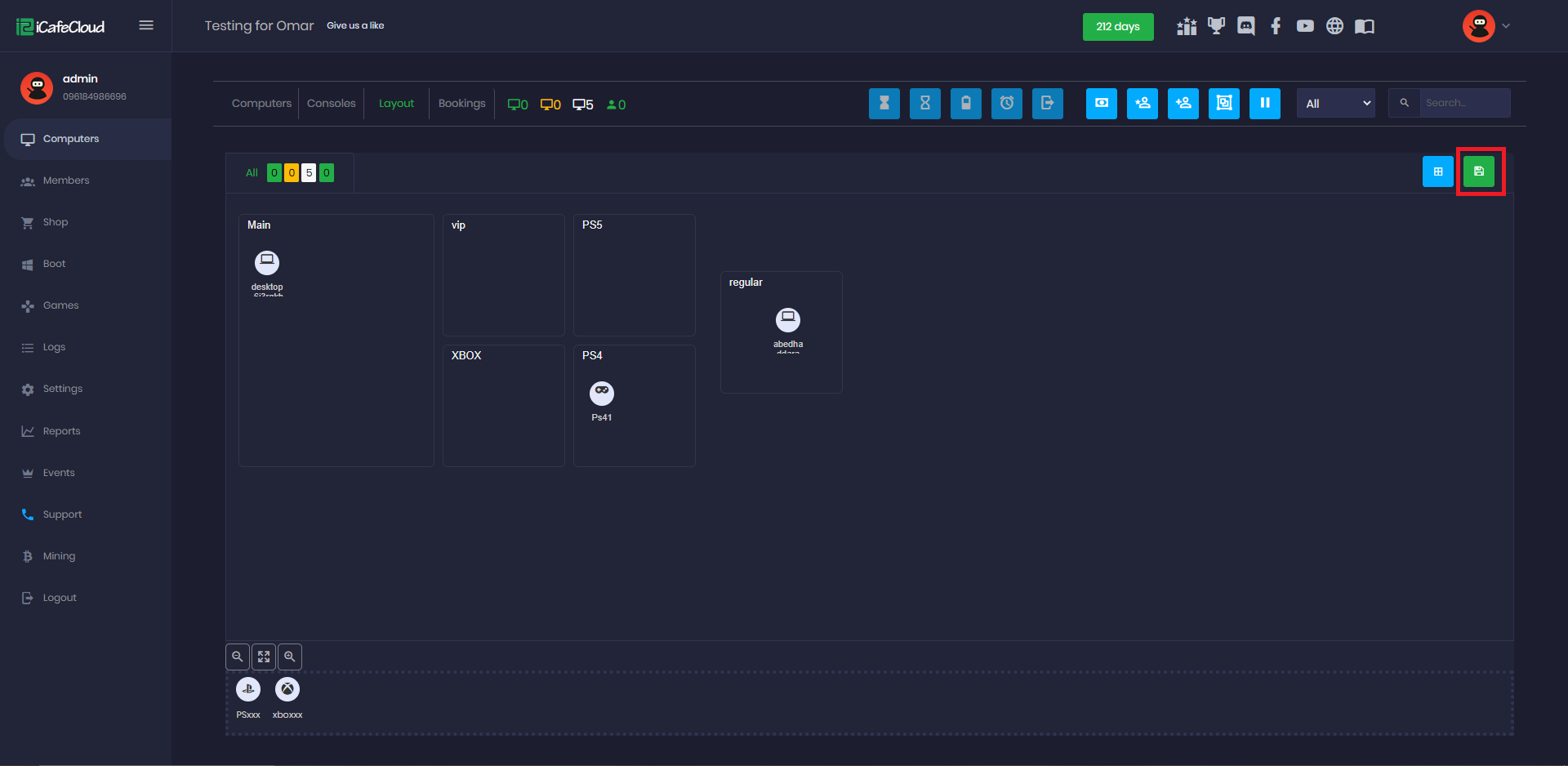Click the Search input field
This screenshot has width=1568, height=766.
click(1463, 104)
